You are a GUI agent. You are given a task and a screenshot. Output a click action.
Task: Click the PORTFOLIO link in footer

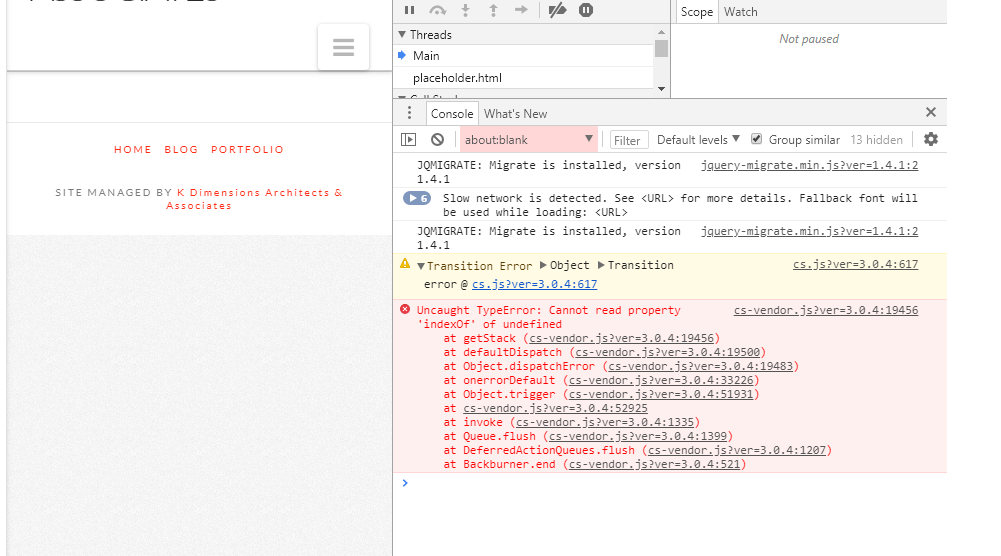coord(247,150)
